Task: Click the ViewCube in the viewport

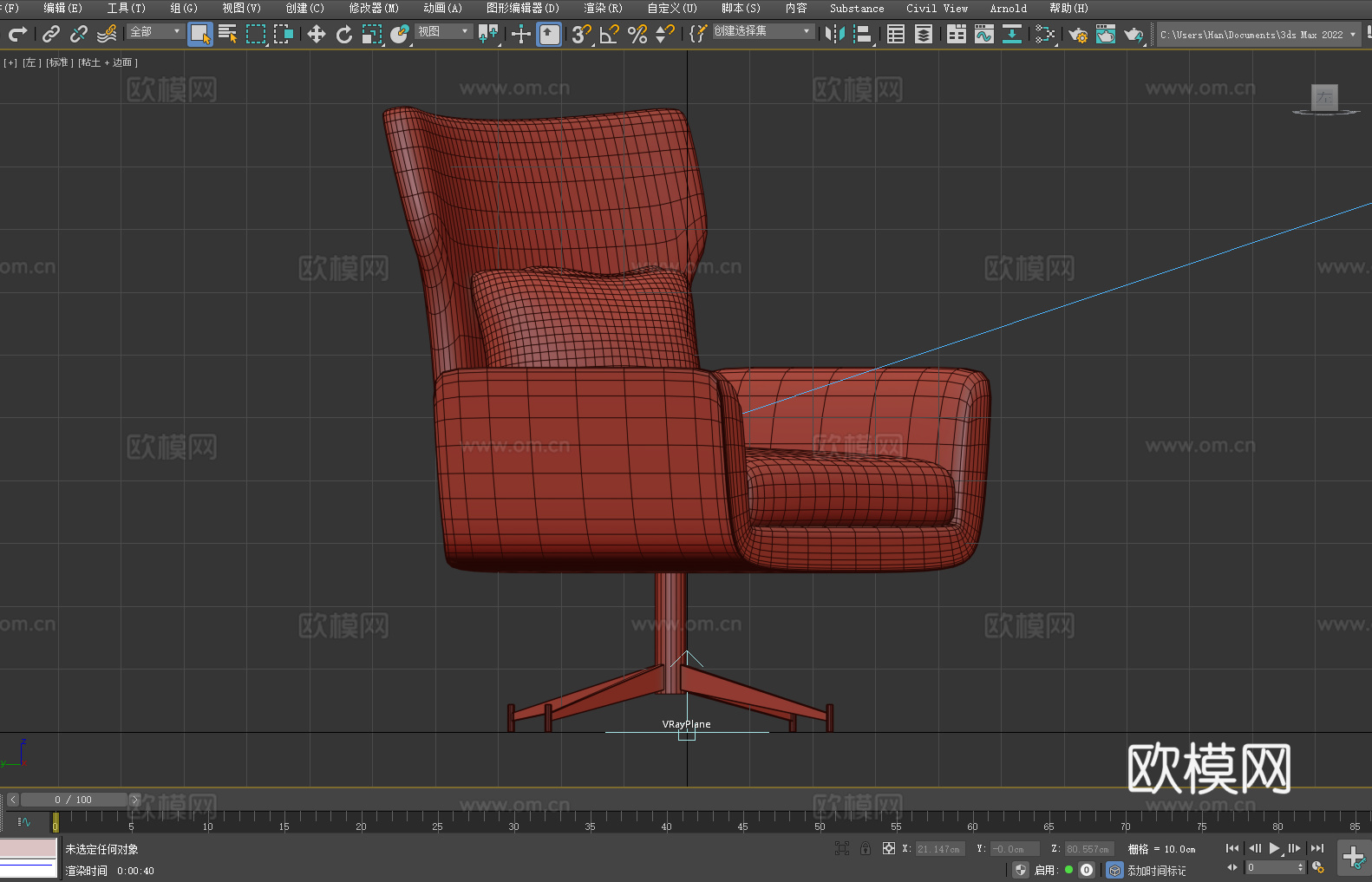Action: point(1325,99)
